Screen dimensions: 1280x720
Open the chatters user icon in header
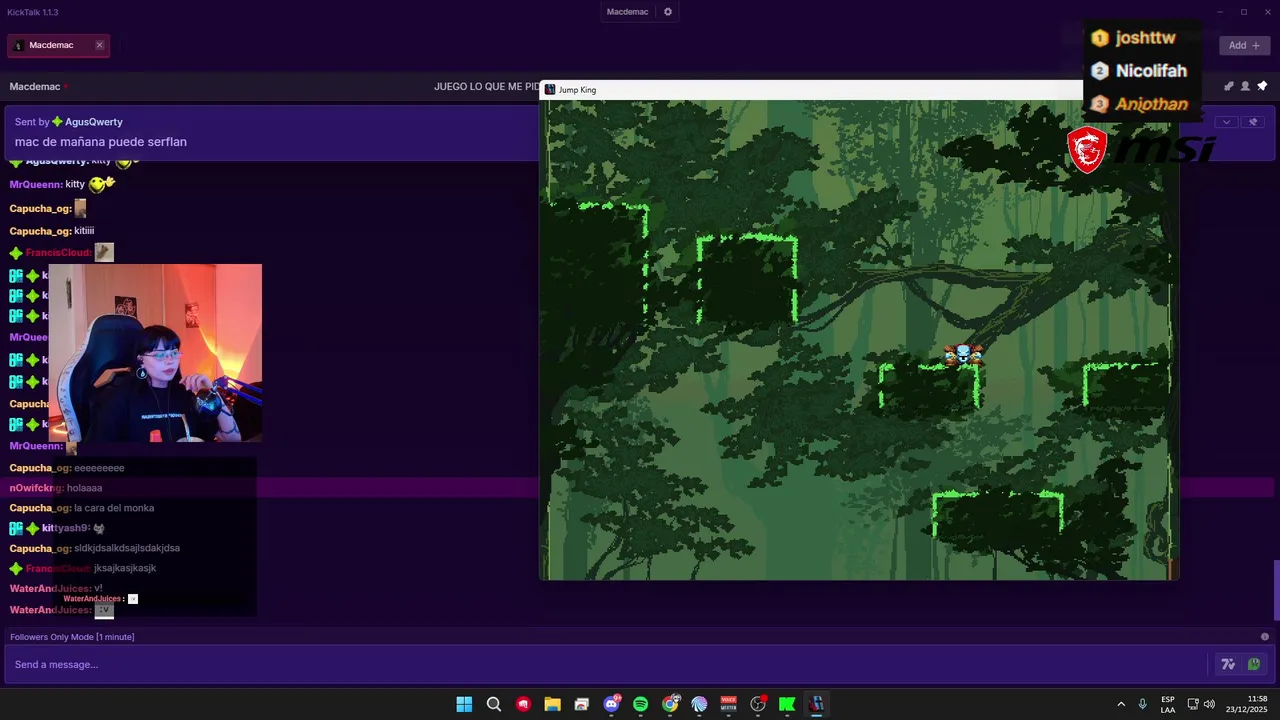pos(1245,87)
